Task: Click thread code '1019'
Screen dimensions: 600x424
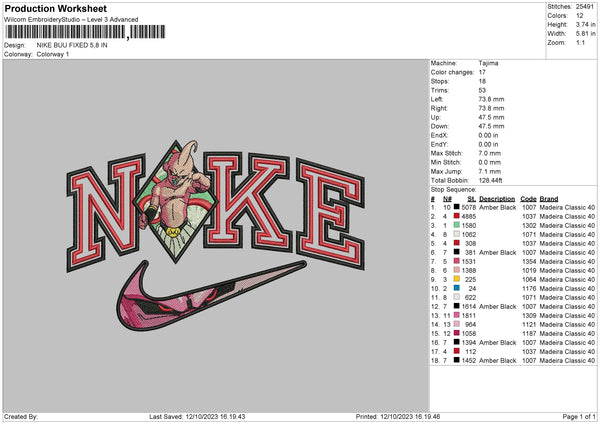Action: tap(529, 270)
